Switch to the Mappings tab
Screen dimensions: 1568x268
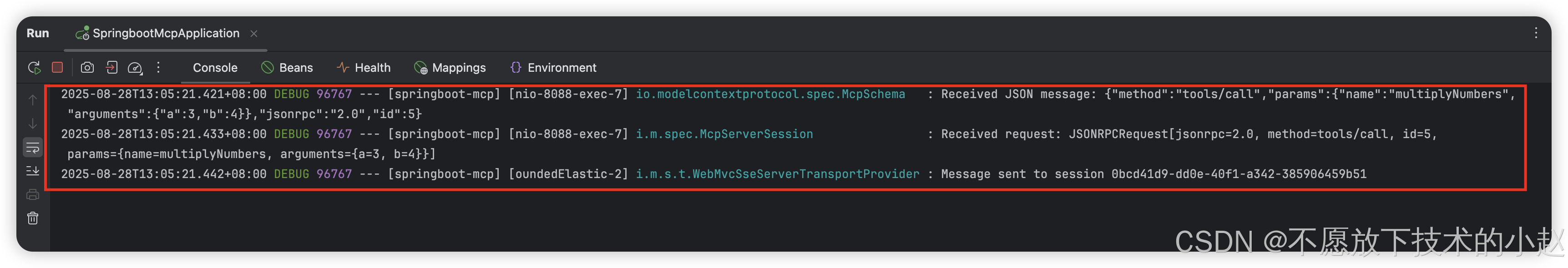click(450, 68)
